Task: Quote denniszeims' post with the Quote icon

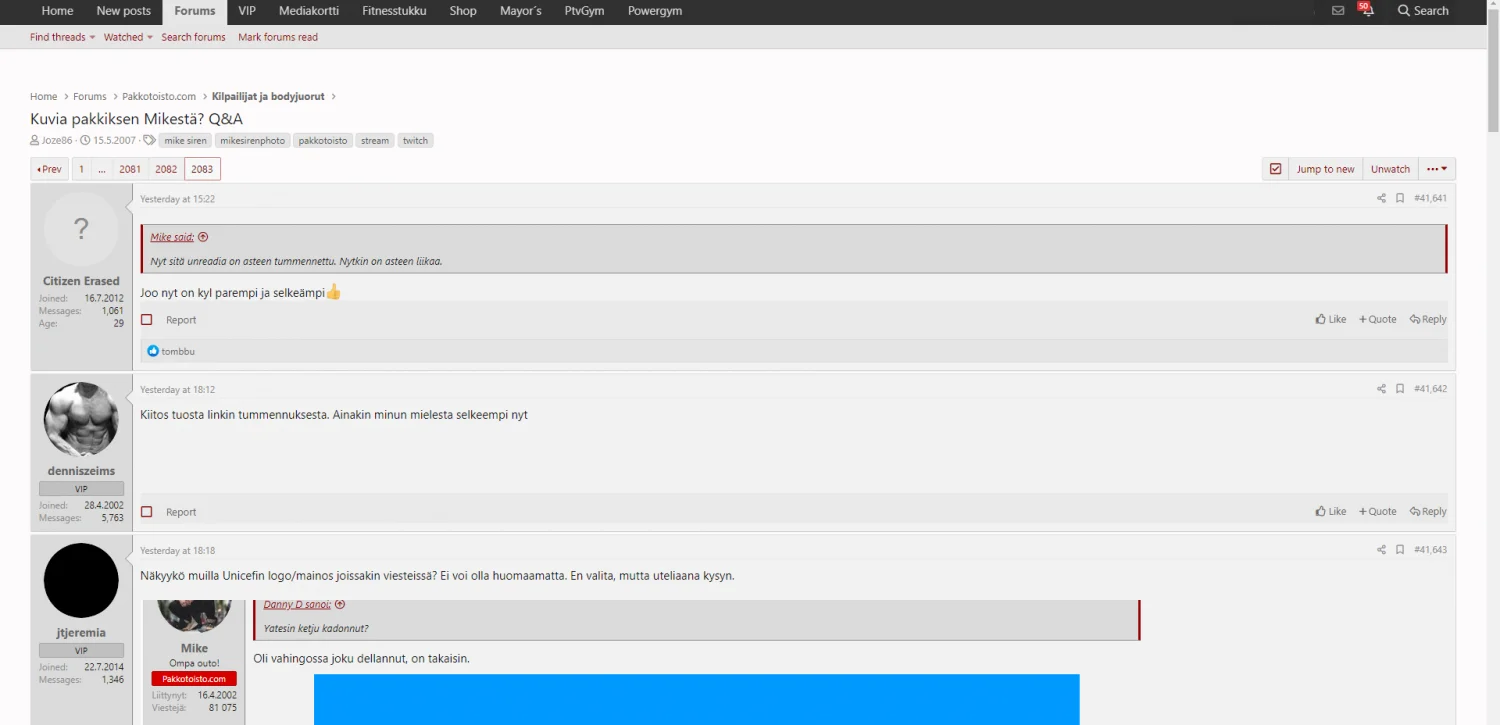Action: [1377, 511]
